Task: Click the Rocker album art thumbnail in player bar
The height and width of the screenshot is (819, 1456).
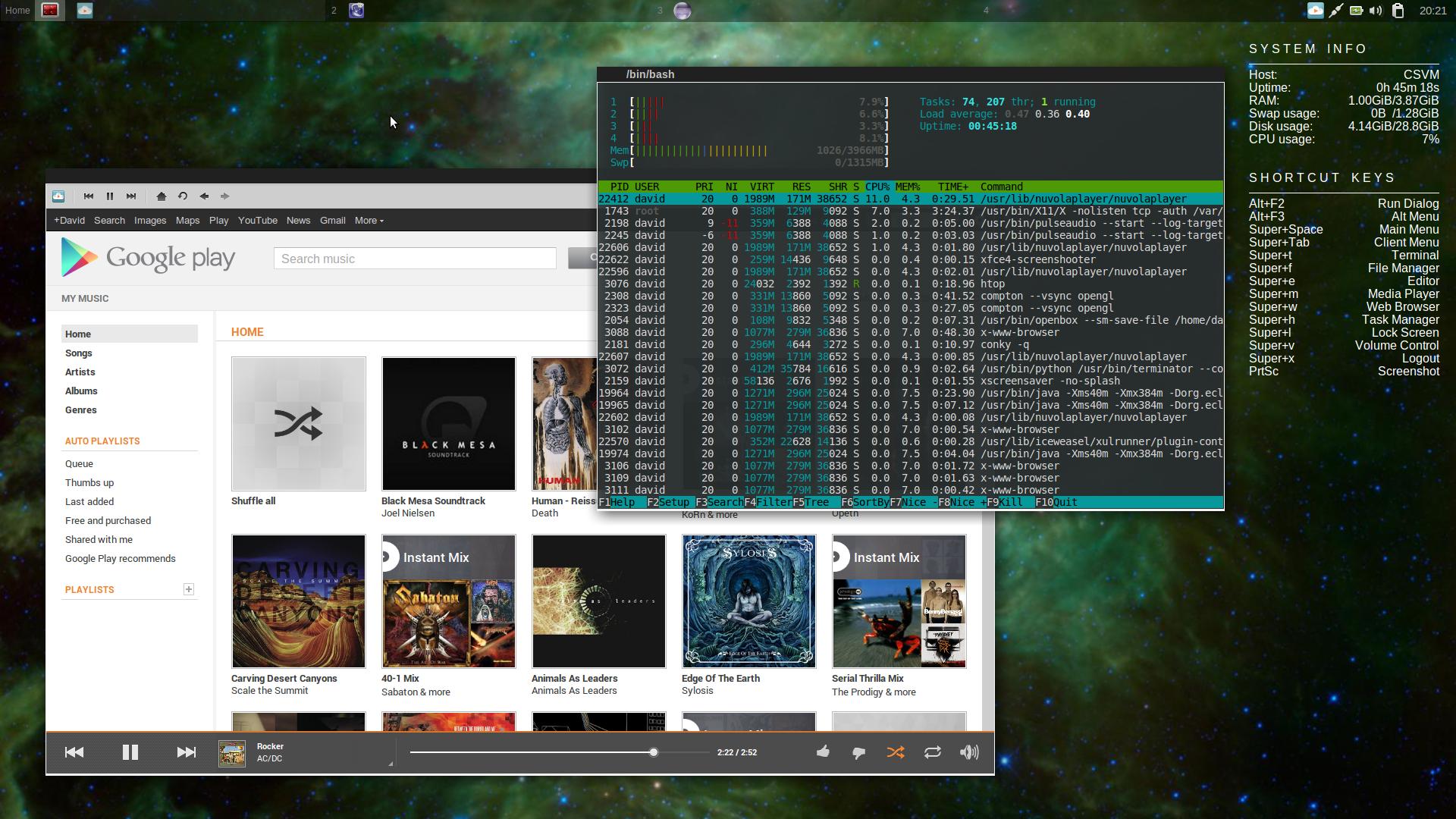Action: coord(232,753)
